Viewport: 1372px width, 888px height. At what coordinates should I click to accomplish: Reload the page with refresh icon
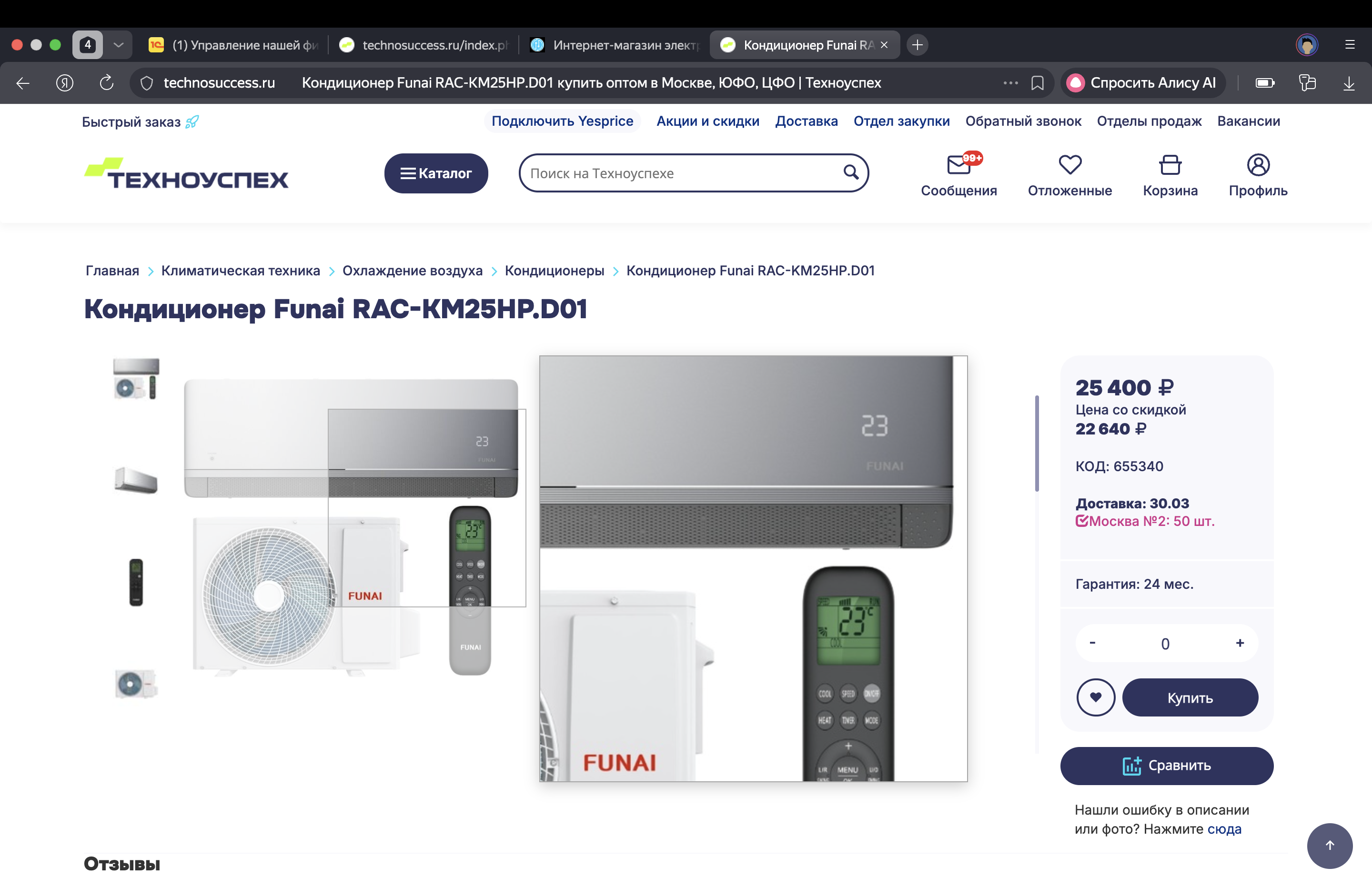click(x=106, y=83)
